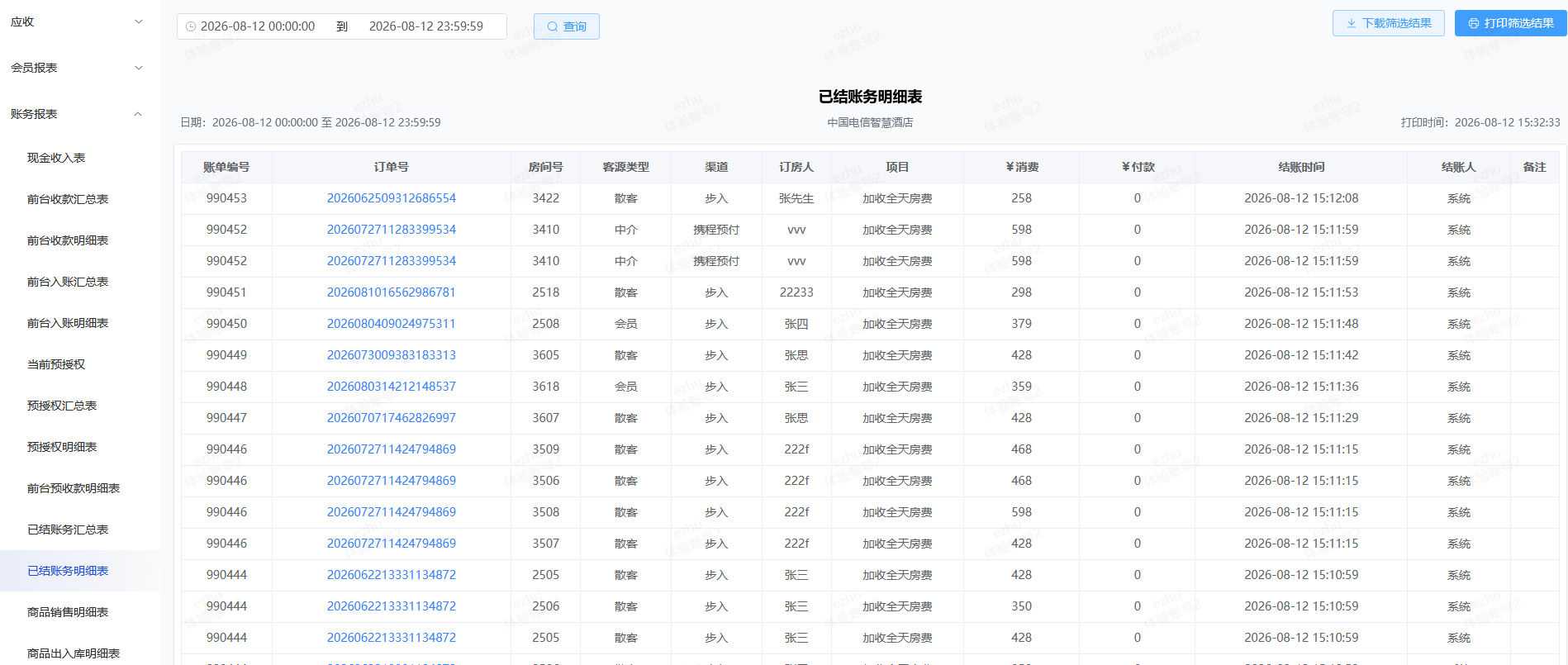1568x665 pixels.
Task: Click room number cell 3618
Action: click(546, 387)
